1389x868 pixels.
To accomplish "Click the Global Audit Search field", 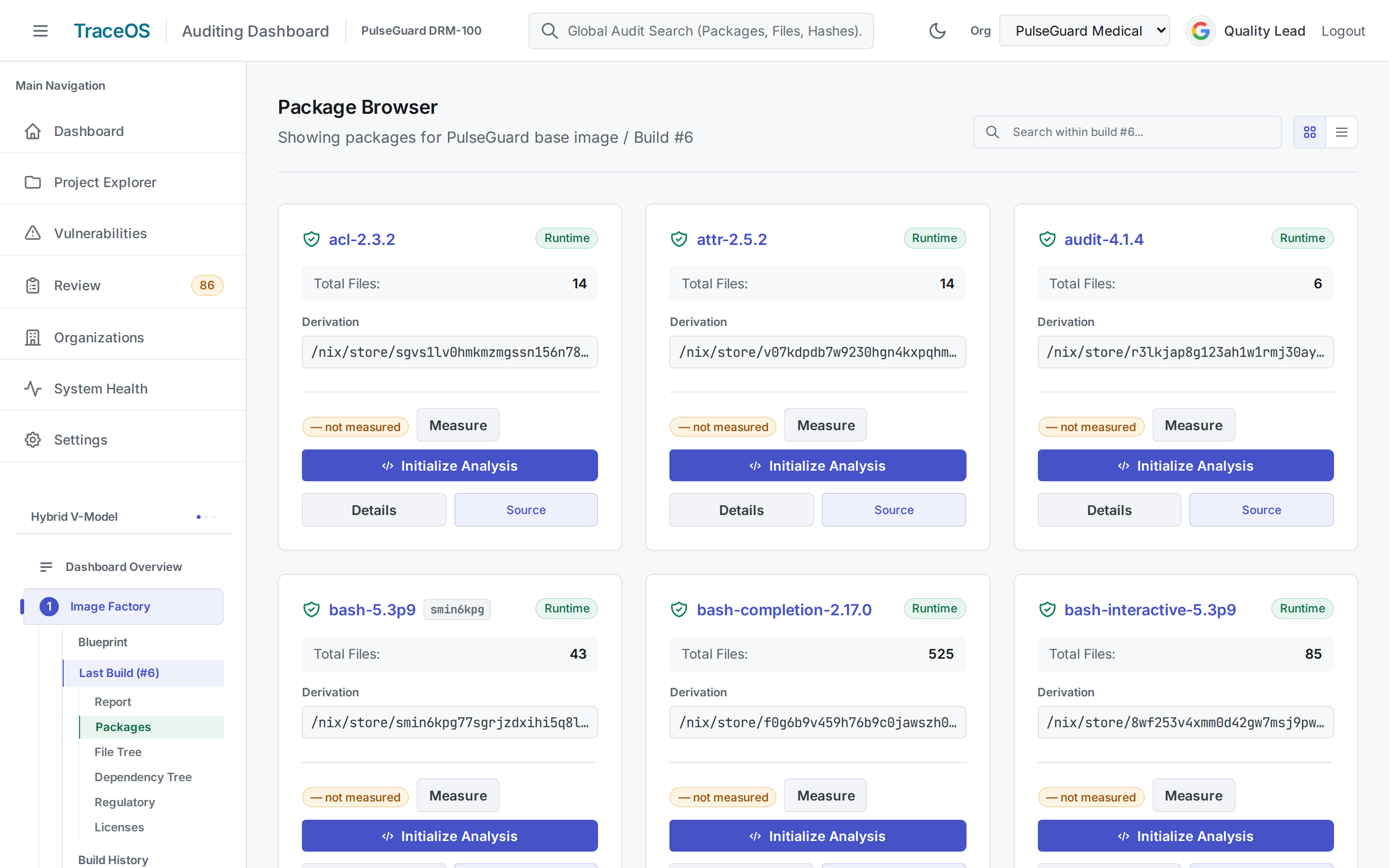I will pyautogui.click(x=701, y=31).
